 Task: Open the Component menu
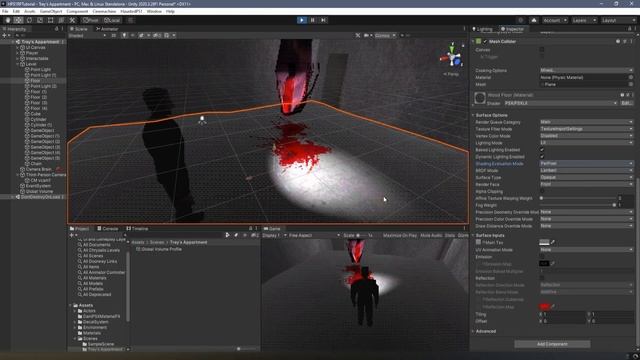point(77,11)
